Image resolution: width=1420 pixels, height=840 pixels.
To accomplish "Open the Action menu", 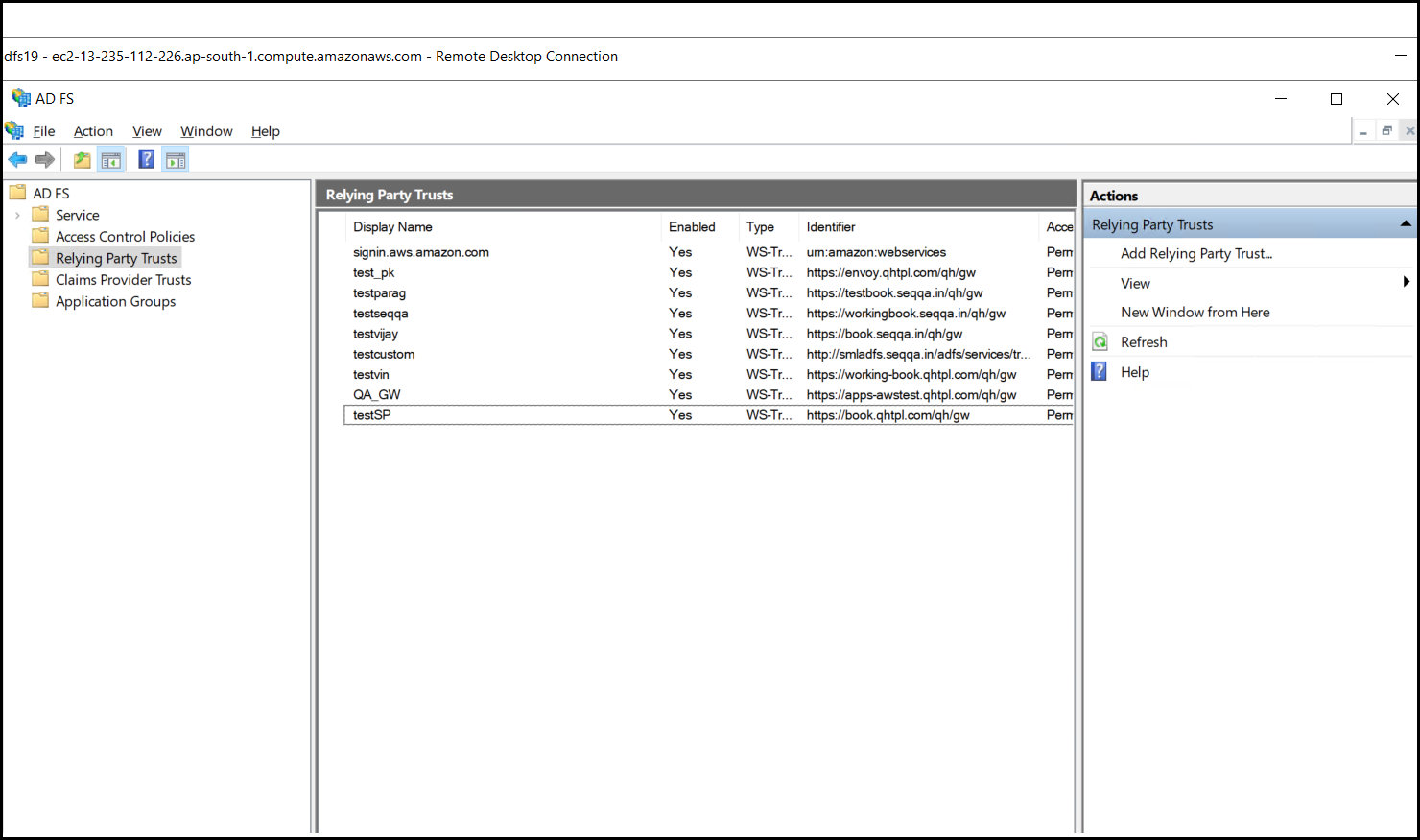I will [x=93, y=131].
